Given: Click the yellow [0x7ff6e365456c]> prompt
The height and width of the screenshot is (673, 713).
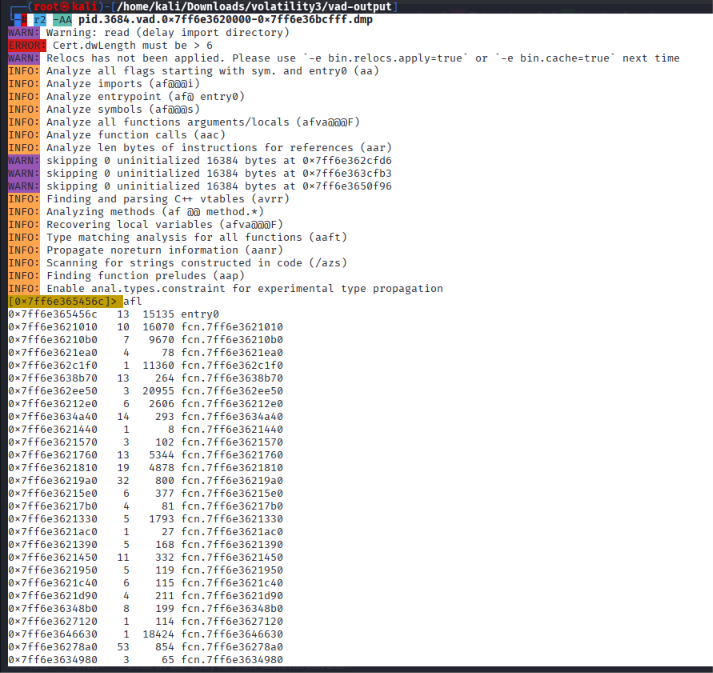Looking at the screenshot, I should tap(65, 301).
